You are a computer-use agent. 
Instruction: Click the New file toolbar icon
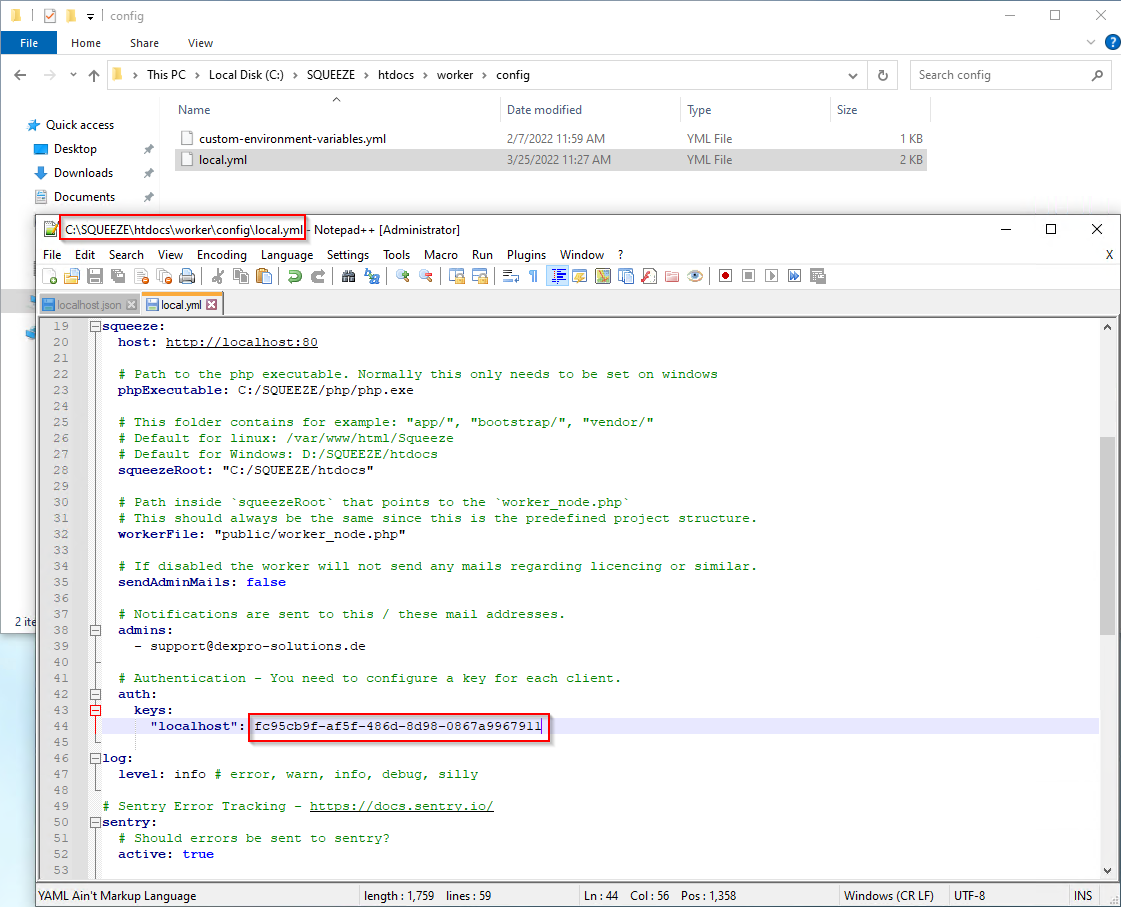click(49, 276)
